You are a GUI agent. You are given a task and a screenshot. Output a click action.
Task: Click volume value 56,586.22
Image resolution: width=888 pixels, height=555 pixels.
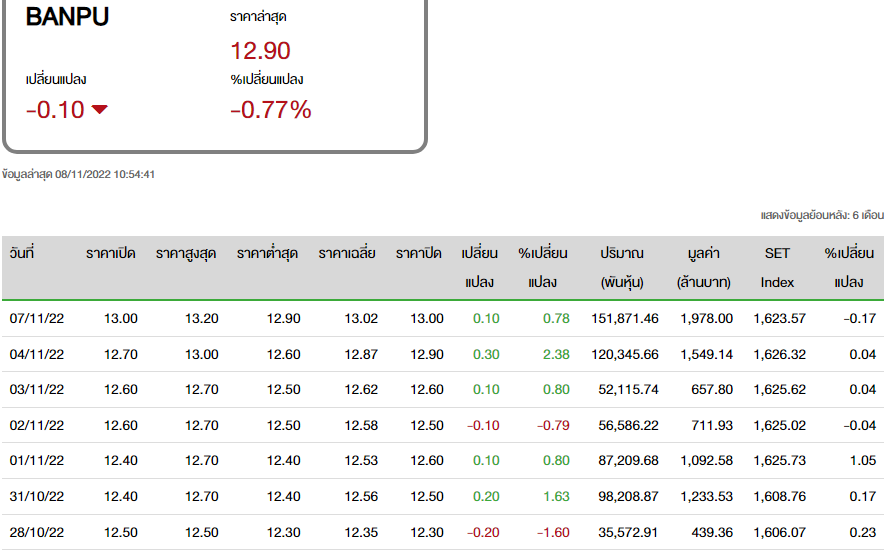pyautogui.click(x=628, y=425)
